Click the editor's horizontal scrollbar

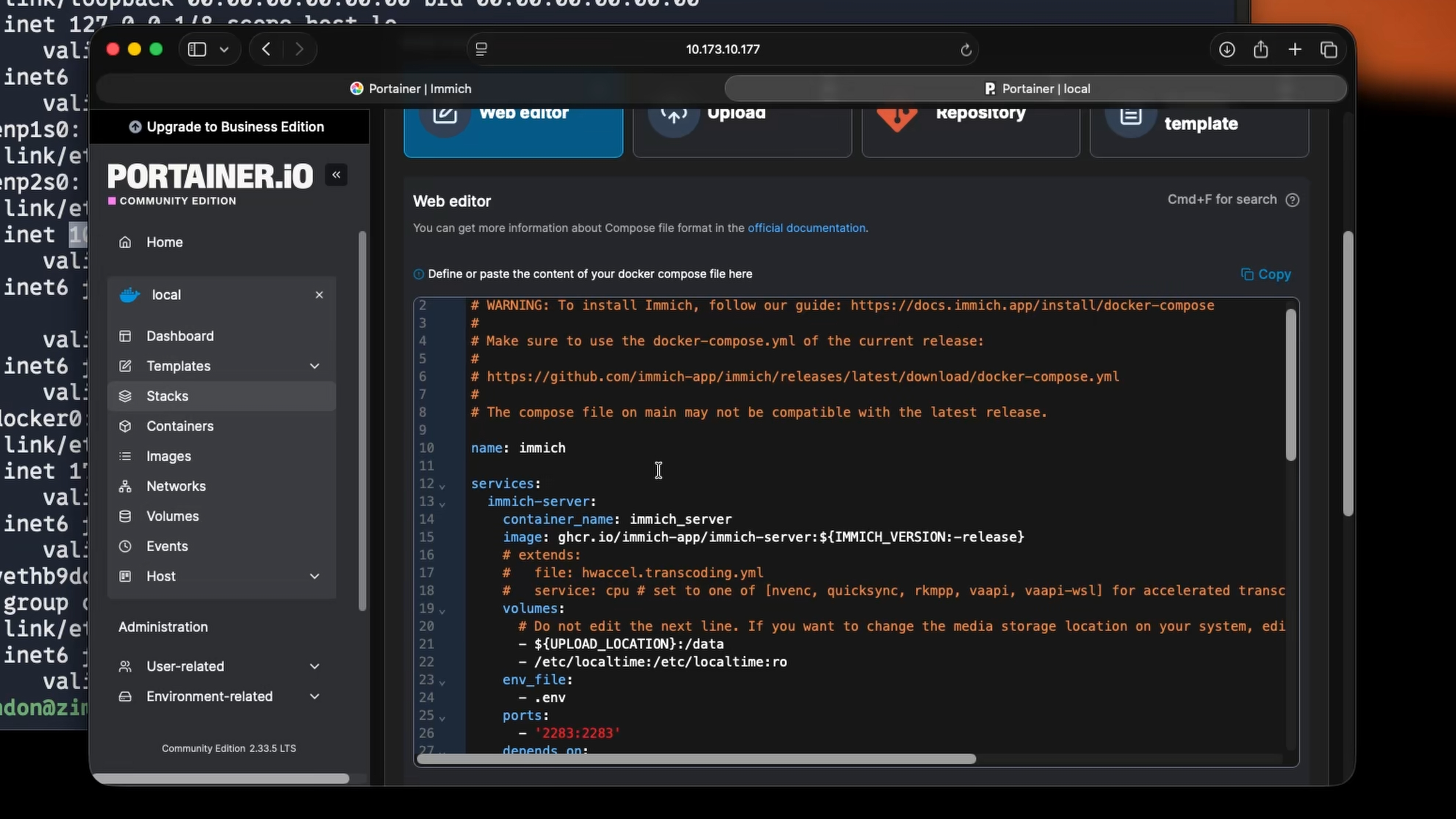(695, 759)
